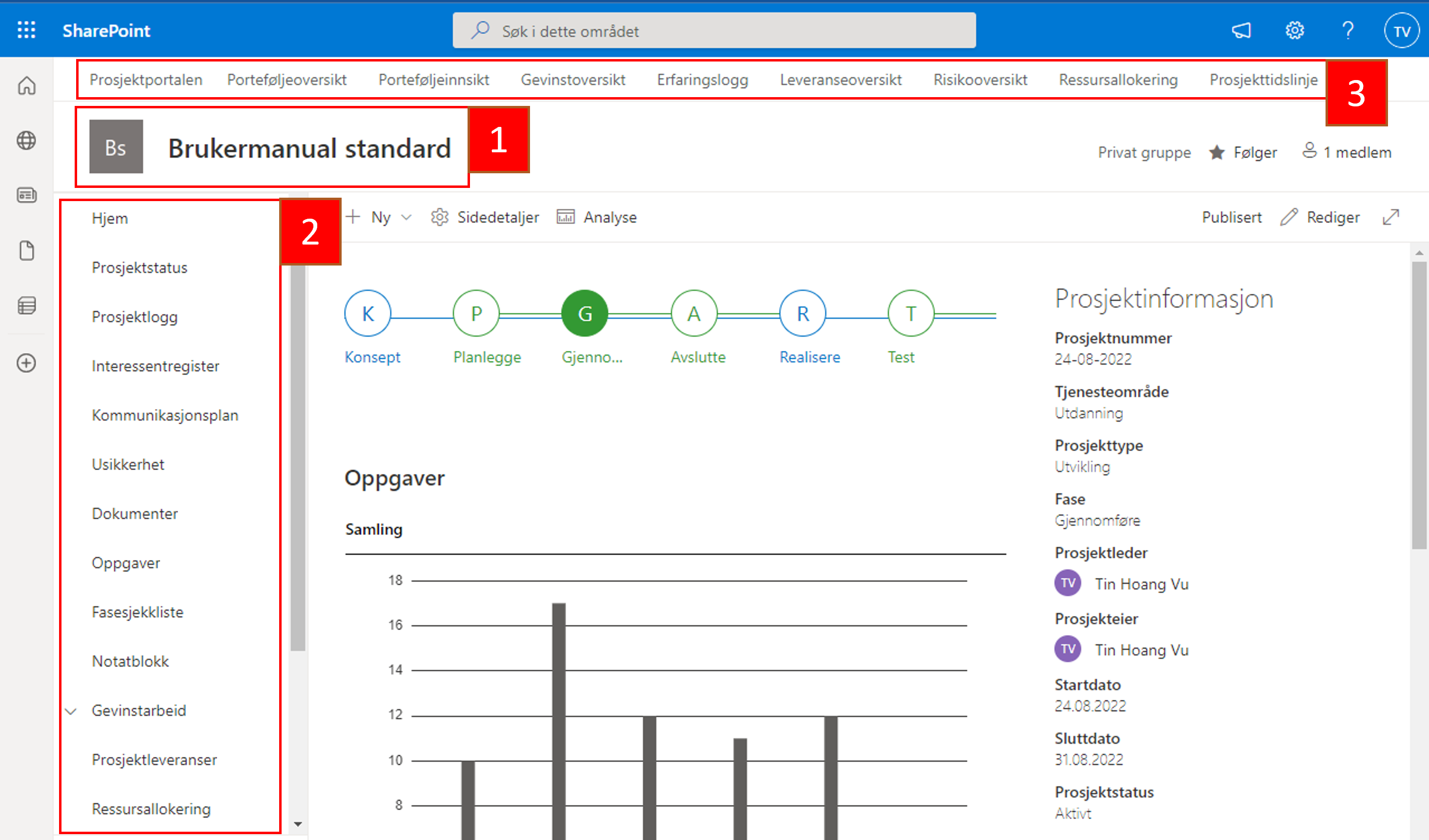Click the Prosjektleder TV avatar
This screenshot has height=840, width=1429.
1068,583
